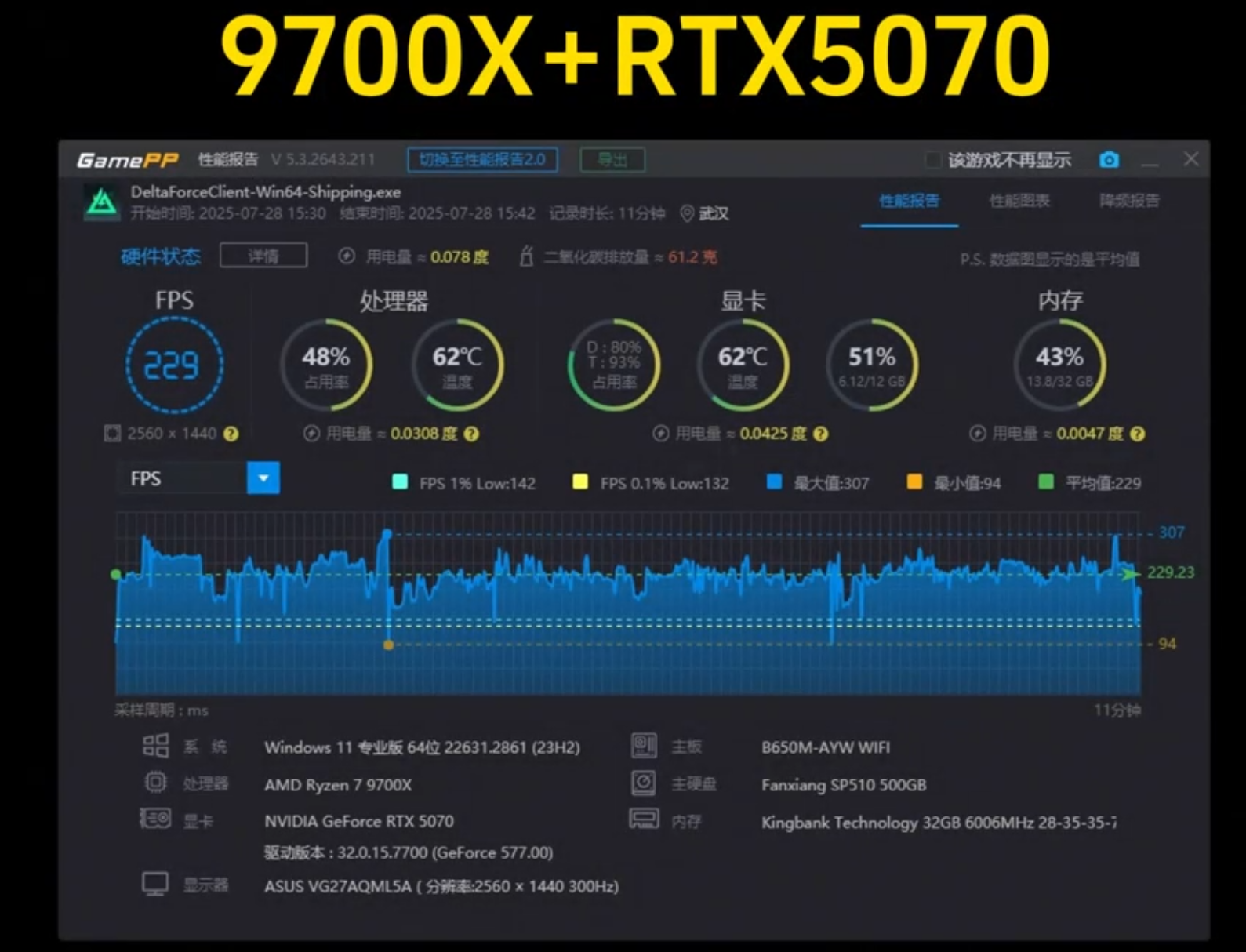The image size is (1246, 952).
Task: Click the memory 内存 icon in specs list
Action: 644,820
